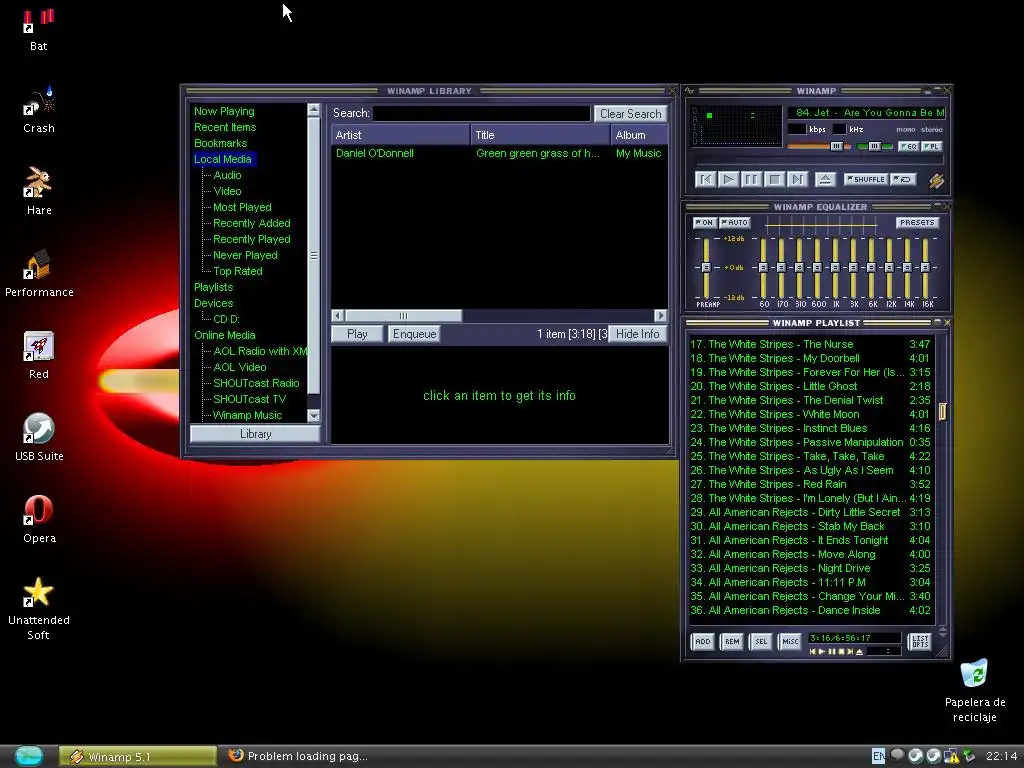
Task: Click the Hide Info button
Action: click(637, 334)
